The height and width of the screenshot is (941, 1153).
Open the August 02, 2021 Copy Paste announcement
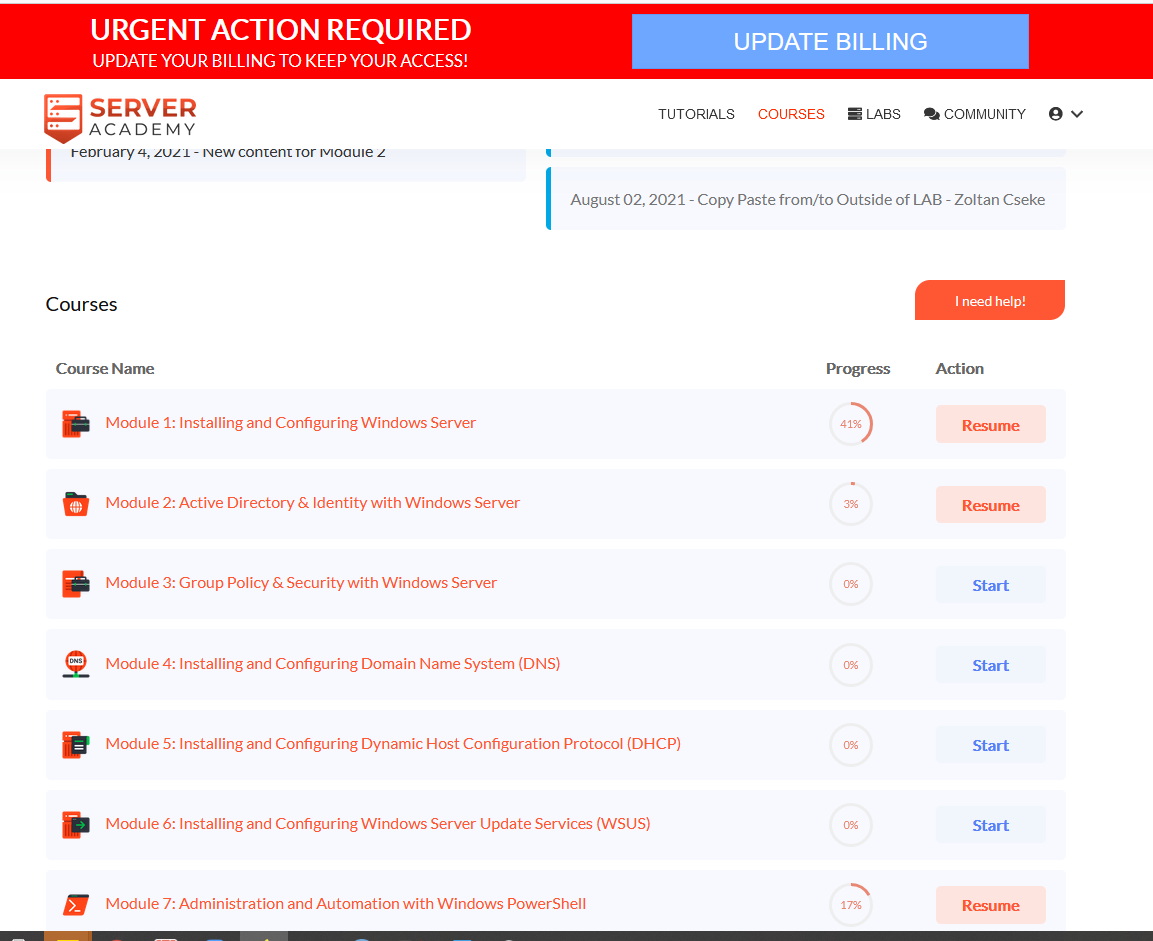tap(807, 199)
